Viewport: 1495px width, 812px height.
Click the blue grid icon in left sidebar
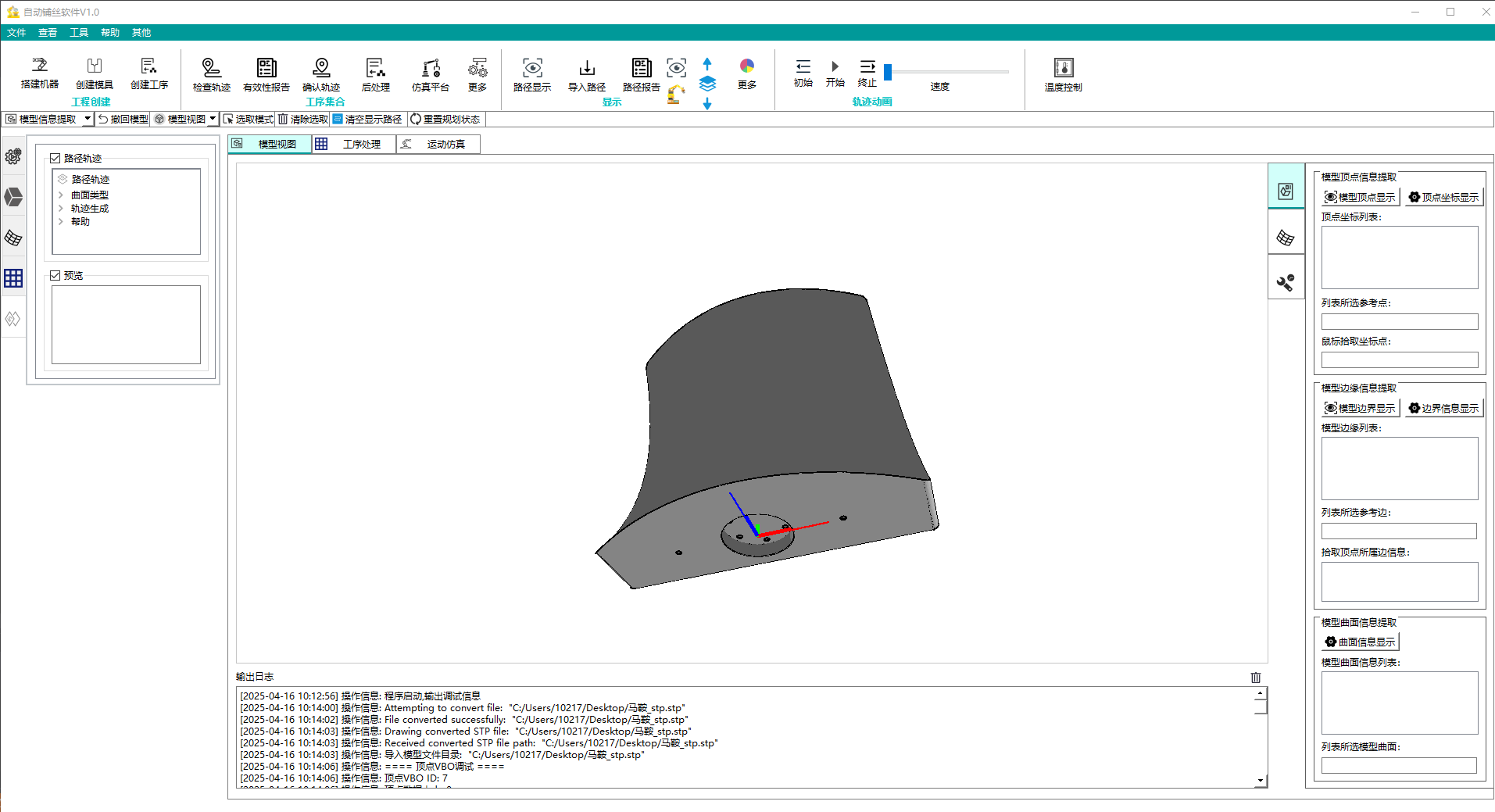click(x=13, y=278)
